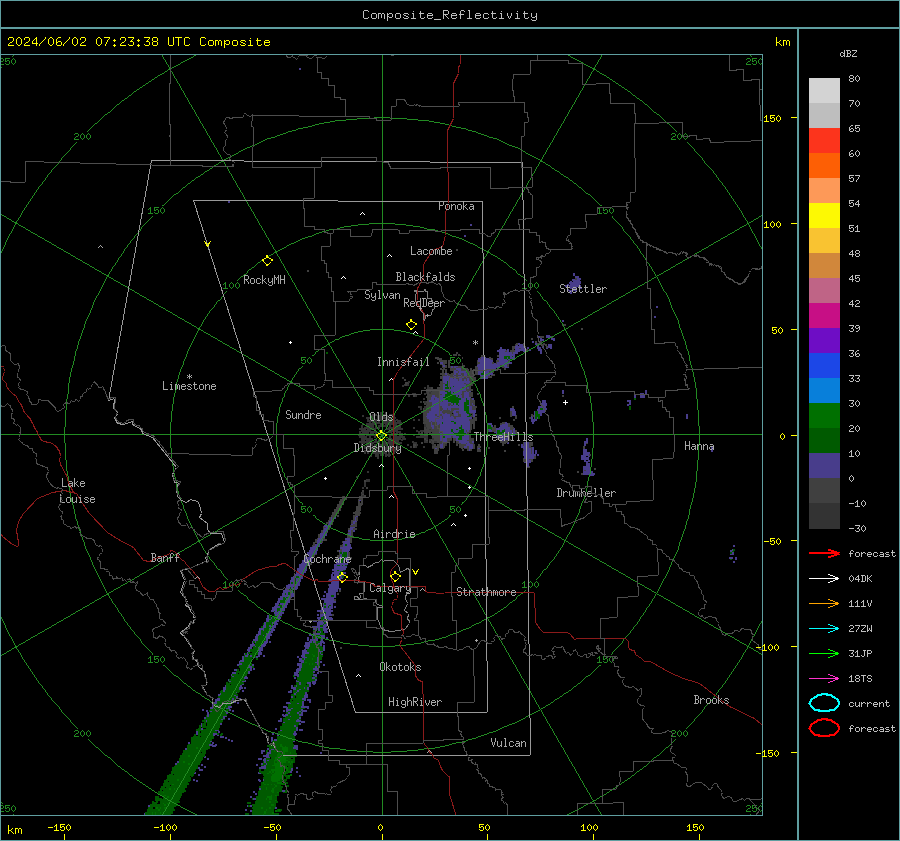Click the red forecast ellipse icon
The height and width of the screenshot is (841, 900).
click(824, 728)
